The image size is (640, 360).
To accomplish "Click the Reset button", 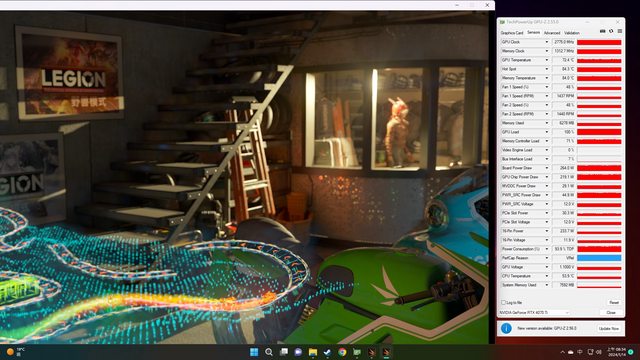I will 613,302.
